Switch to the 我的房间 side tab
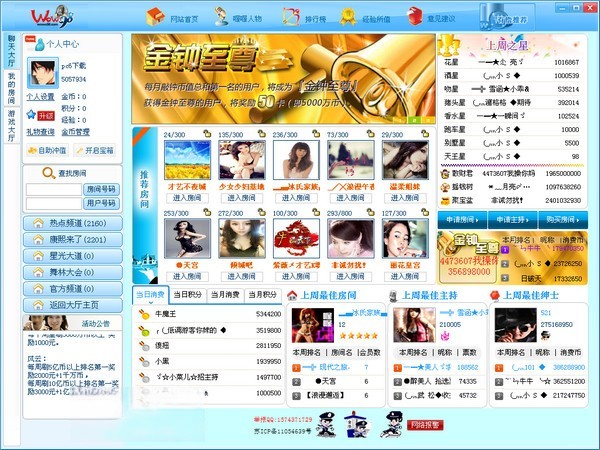 coord(11,88)
